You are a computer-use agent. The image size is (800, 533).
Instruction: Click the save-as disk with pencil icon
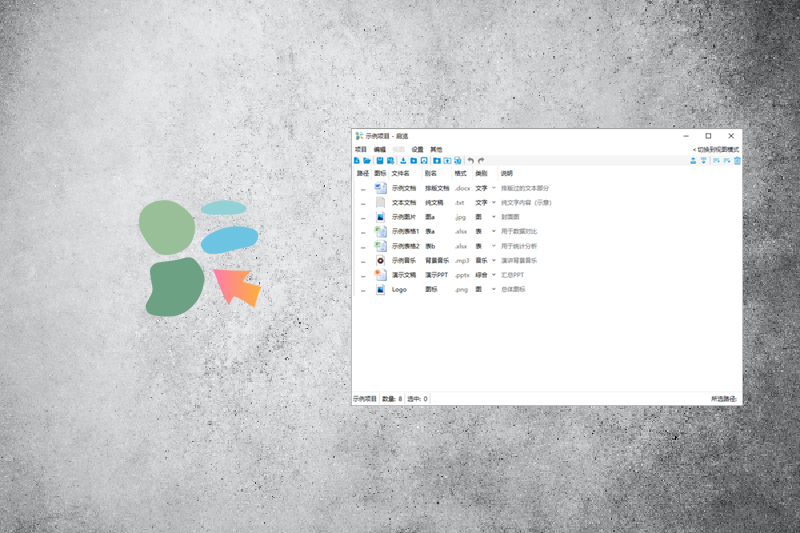(x=390, y=161)
